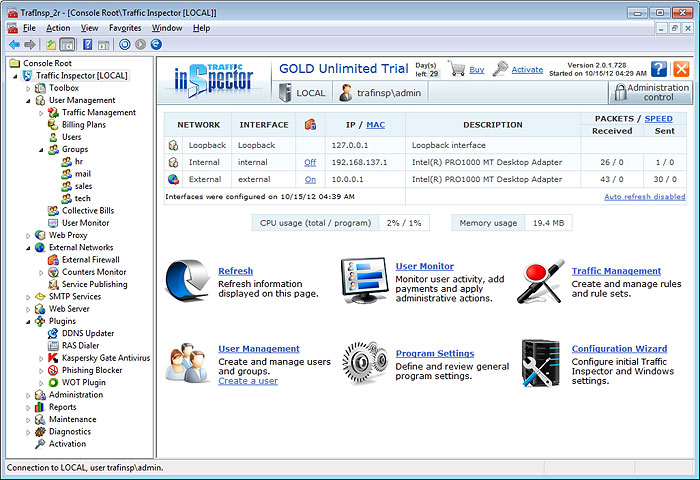Toggle External interface On link
Screen dimensions: 700x480
pyautogui.click(x=310, y=179)
